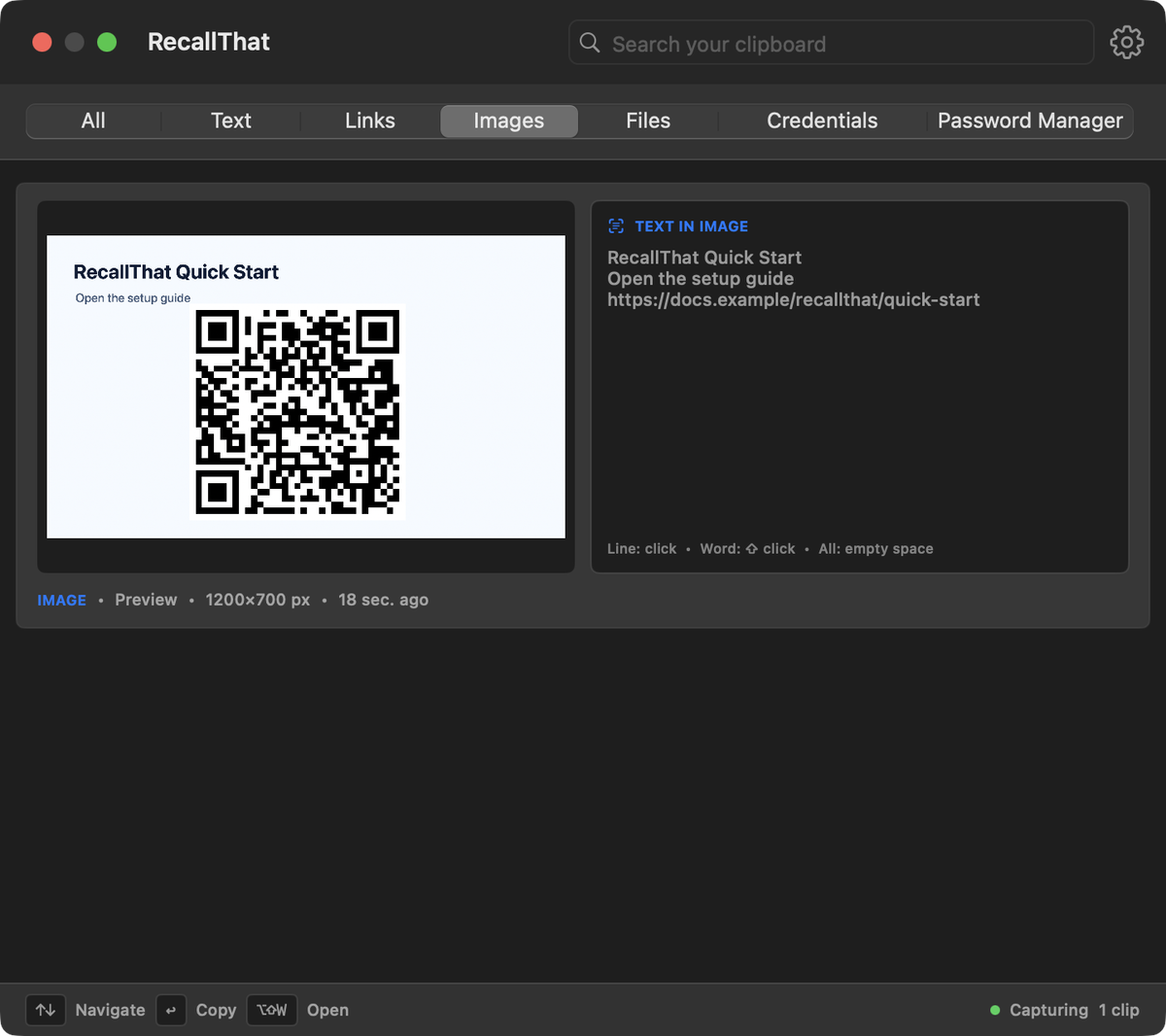
Task: Click the '1 clip' count
Action: click(1119, 1011)
